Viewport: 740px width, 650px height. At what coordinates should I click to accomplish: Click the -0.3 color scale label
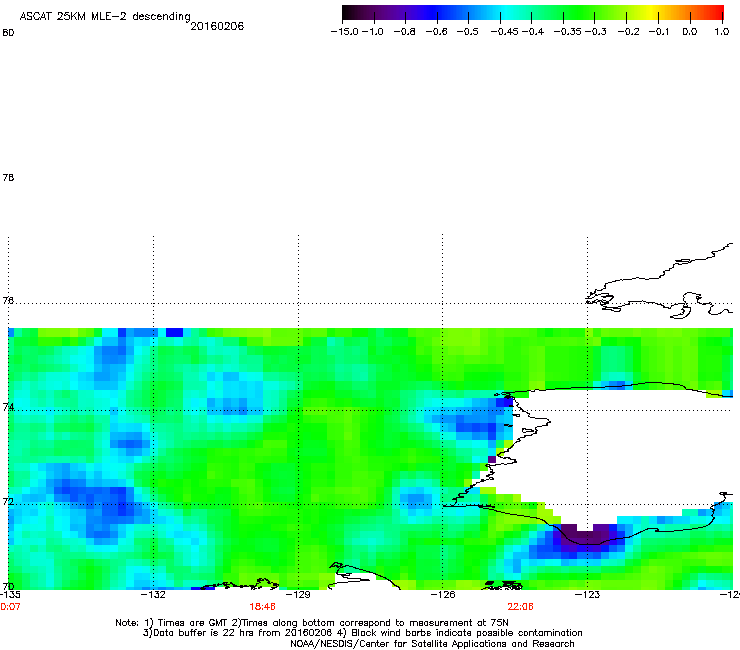click(x=596, y=32)
